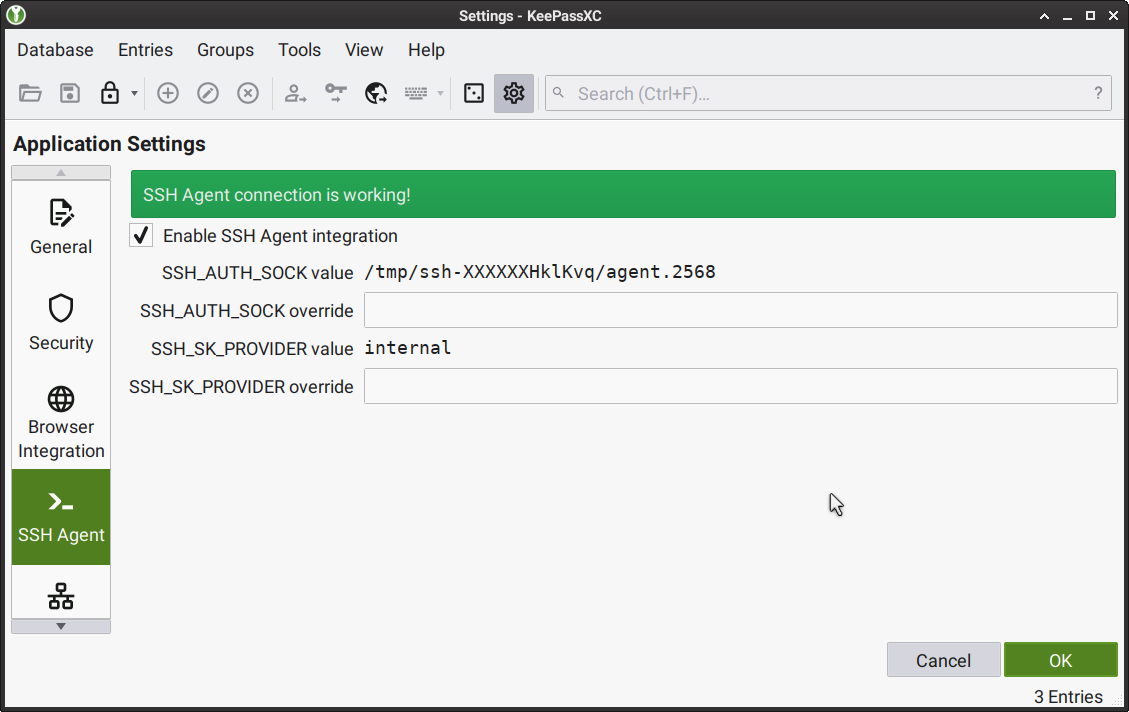1129x712 pixels.
Task: Dismiss settings with the Cancel button
Action: click(943, 660)
